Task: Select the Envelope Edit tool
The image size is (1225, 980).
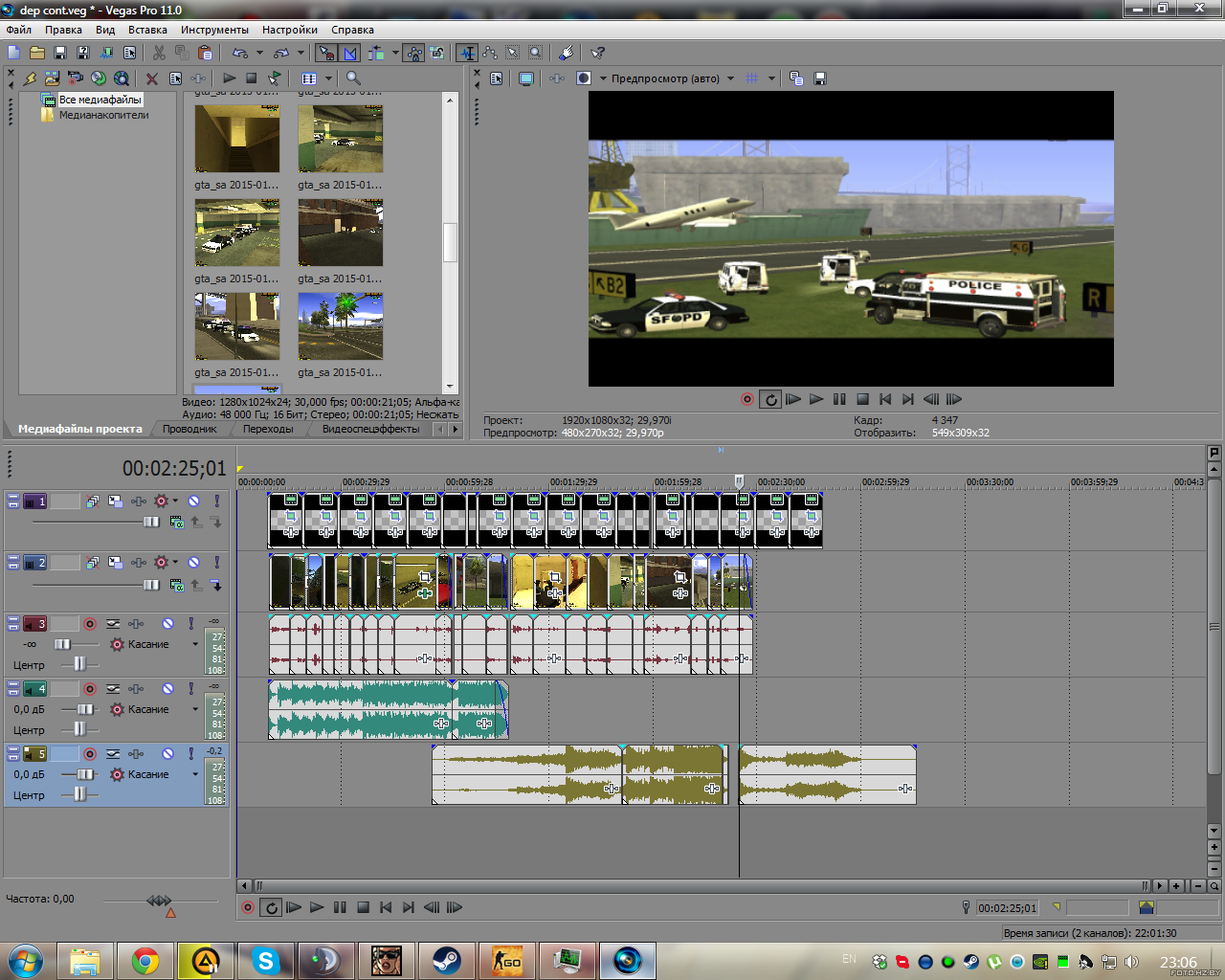Action: [x=490, y=53]
